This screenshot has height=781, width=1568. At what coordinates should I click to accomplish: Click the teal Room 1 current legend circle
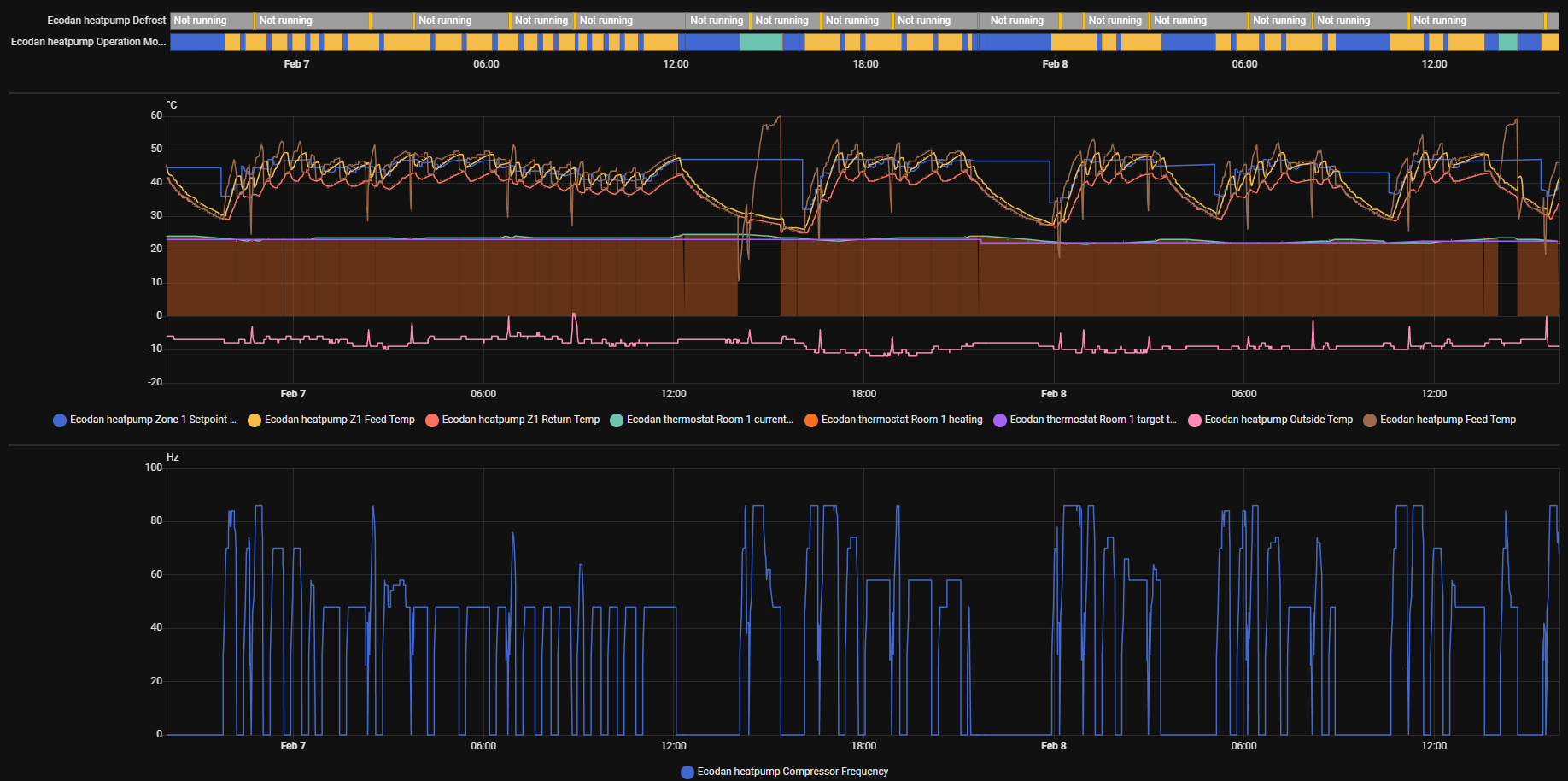pyautogui.click(x=617, y=420)
